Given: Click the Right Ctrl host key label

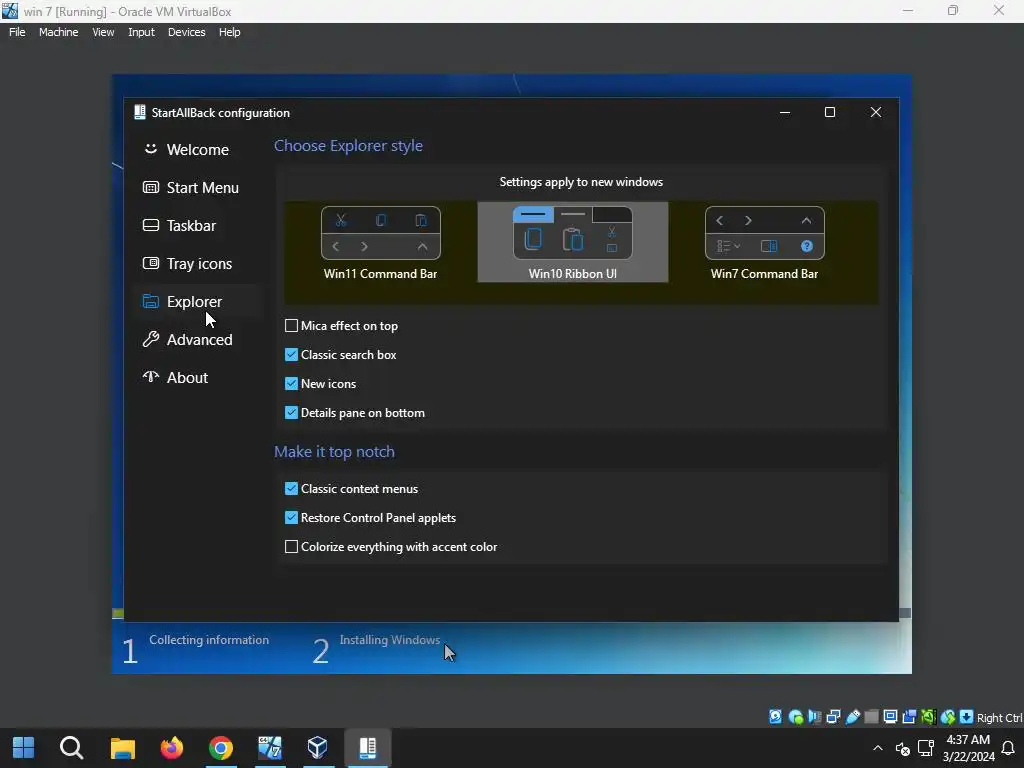Looking at the screenshot, I should click(x=1000, y=718).
